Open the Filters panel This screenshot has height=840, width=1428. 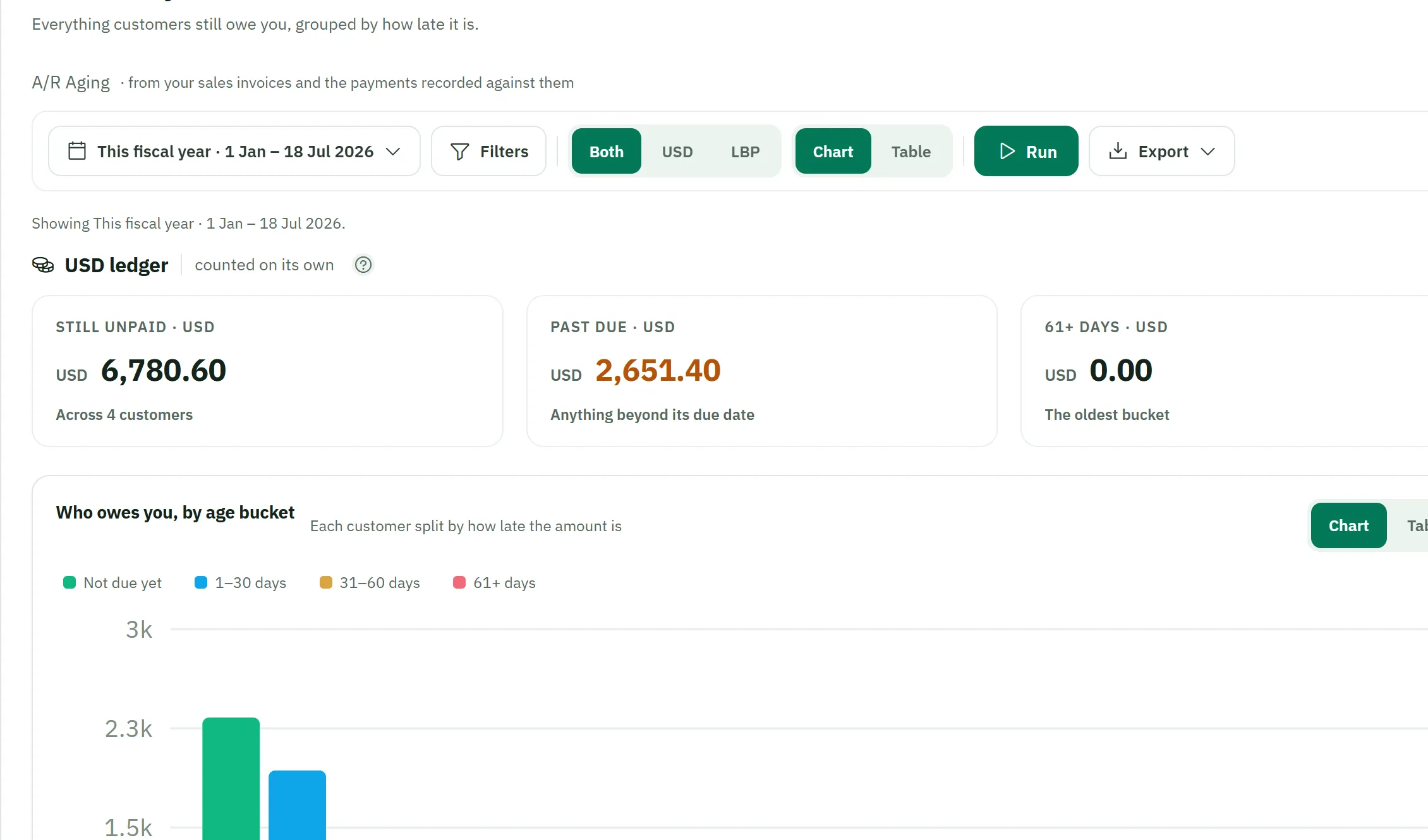click(488, 151)
